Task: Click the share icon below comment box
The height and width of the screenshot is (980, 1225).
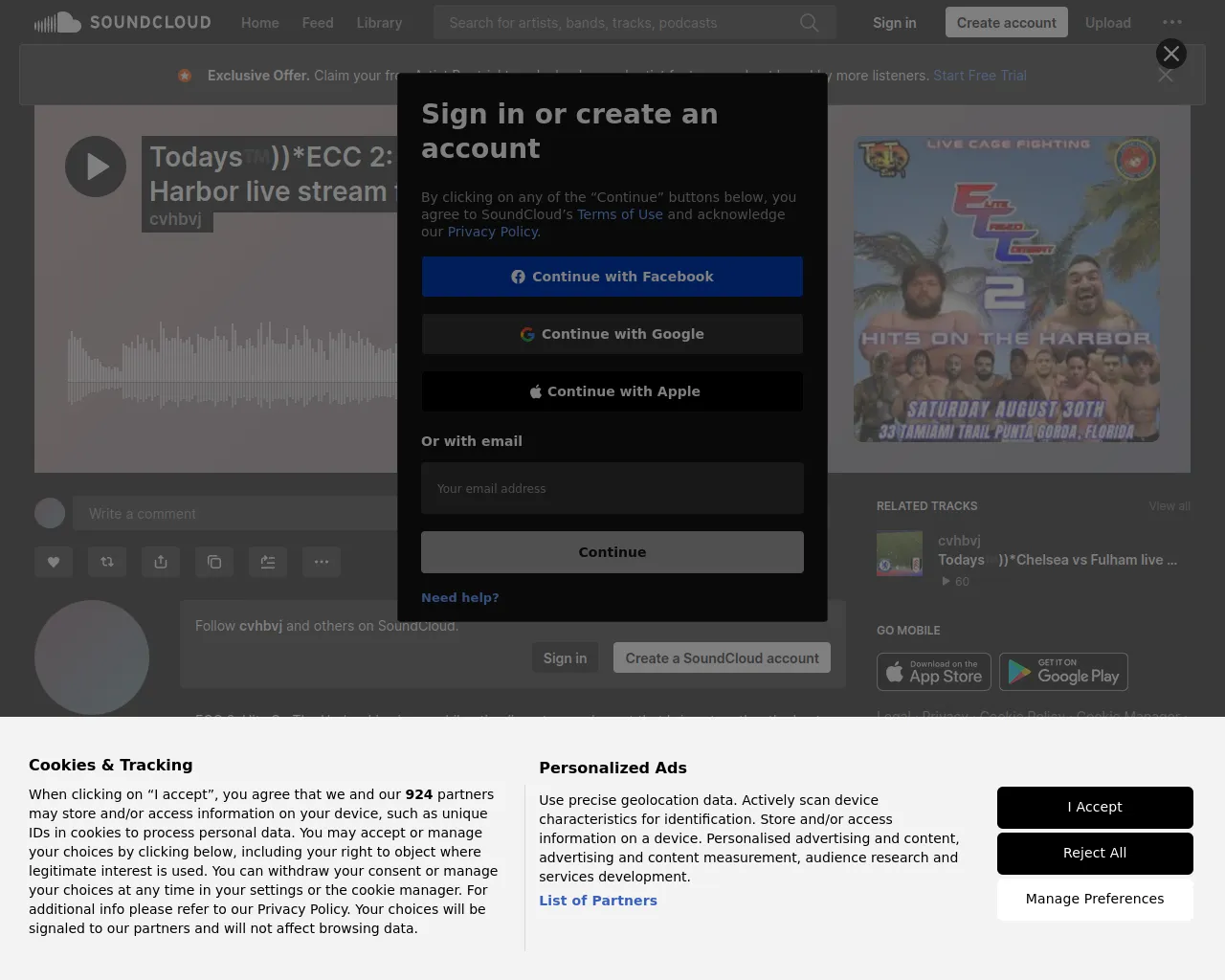Action: coord(161,562)
